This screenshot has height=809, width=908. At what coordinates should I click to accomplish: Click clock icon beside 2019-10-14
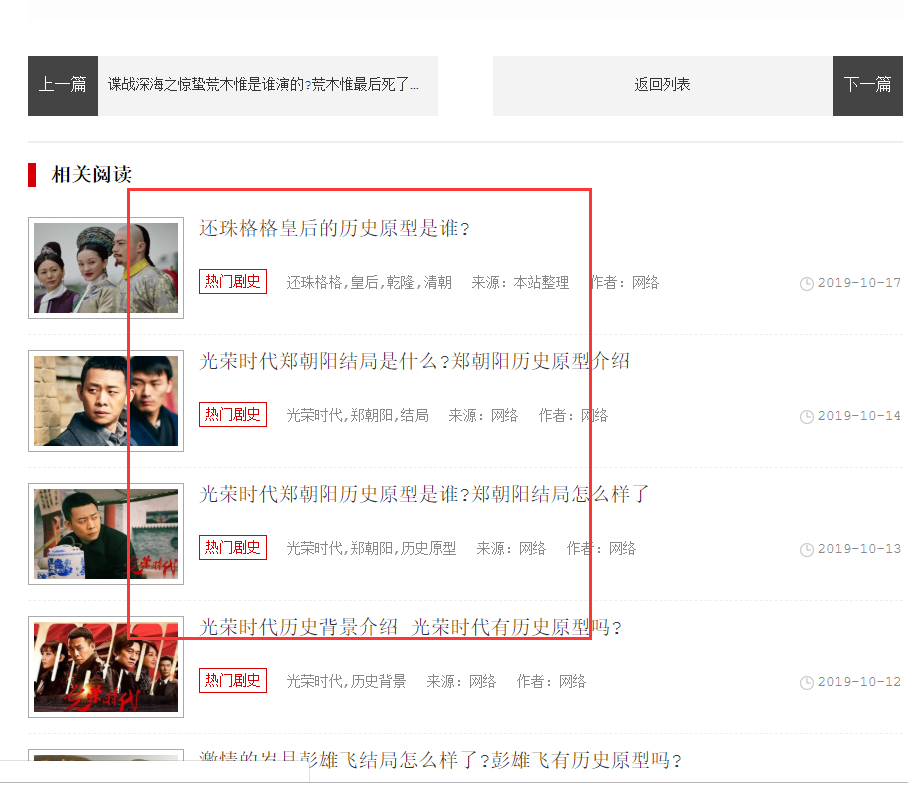pyautogui.click(x=807, y=417)
